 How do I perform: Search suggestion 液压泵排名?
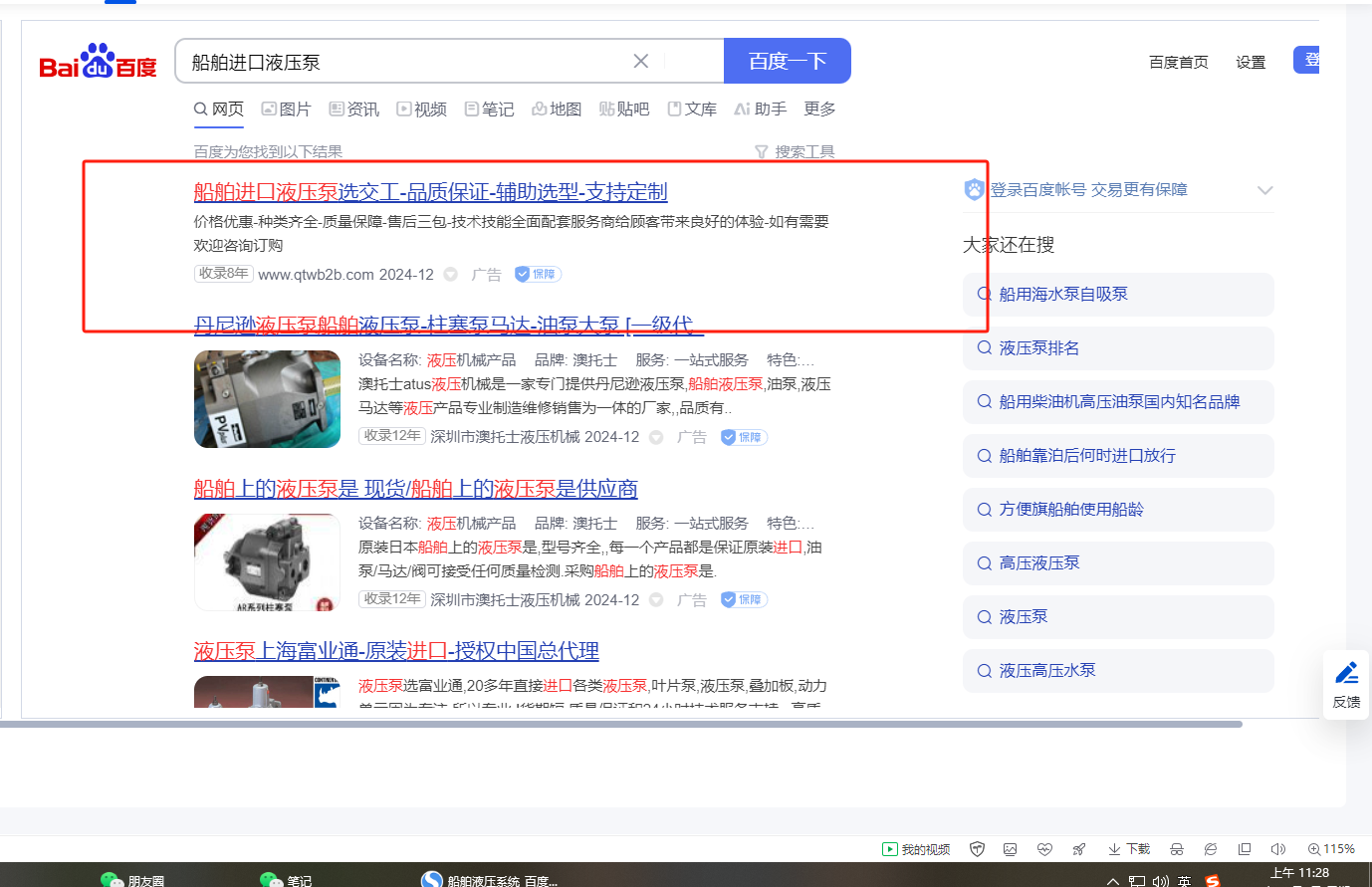(x=1118, y=348)
